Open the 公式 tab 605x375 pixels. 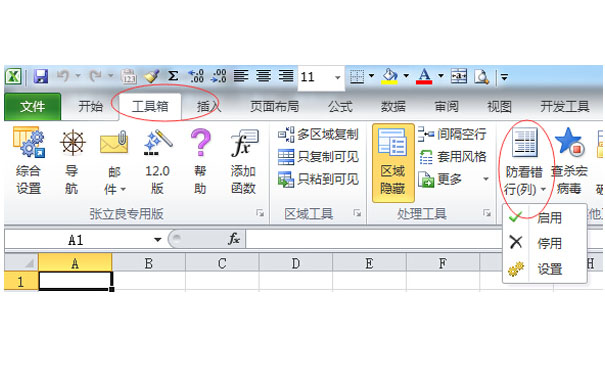pyautogui.click(x=340, y=106)
